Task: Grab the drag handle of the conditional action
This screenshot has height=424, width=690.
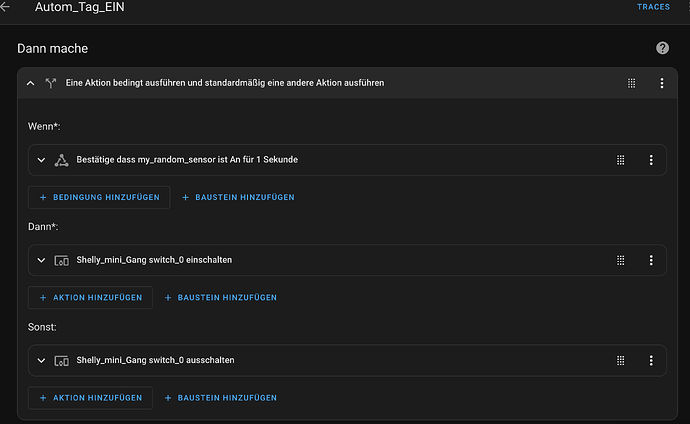Action: tap(631, 83)
